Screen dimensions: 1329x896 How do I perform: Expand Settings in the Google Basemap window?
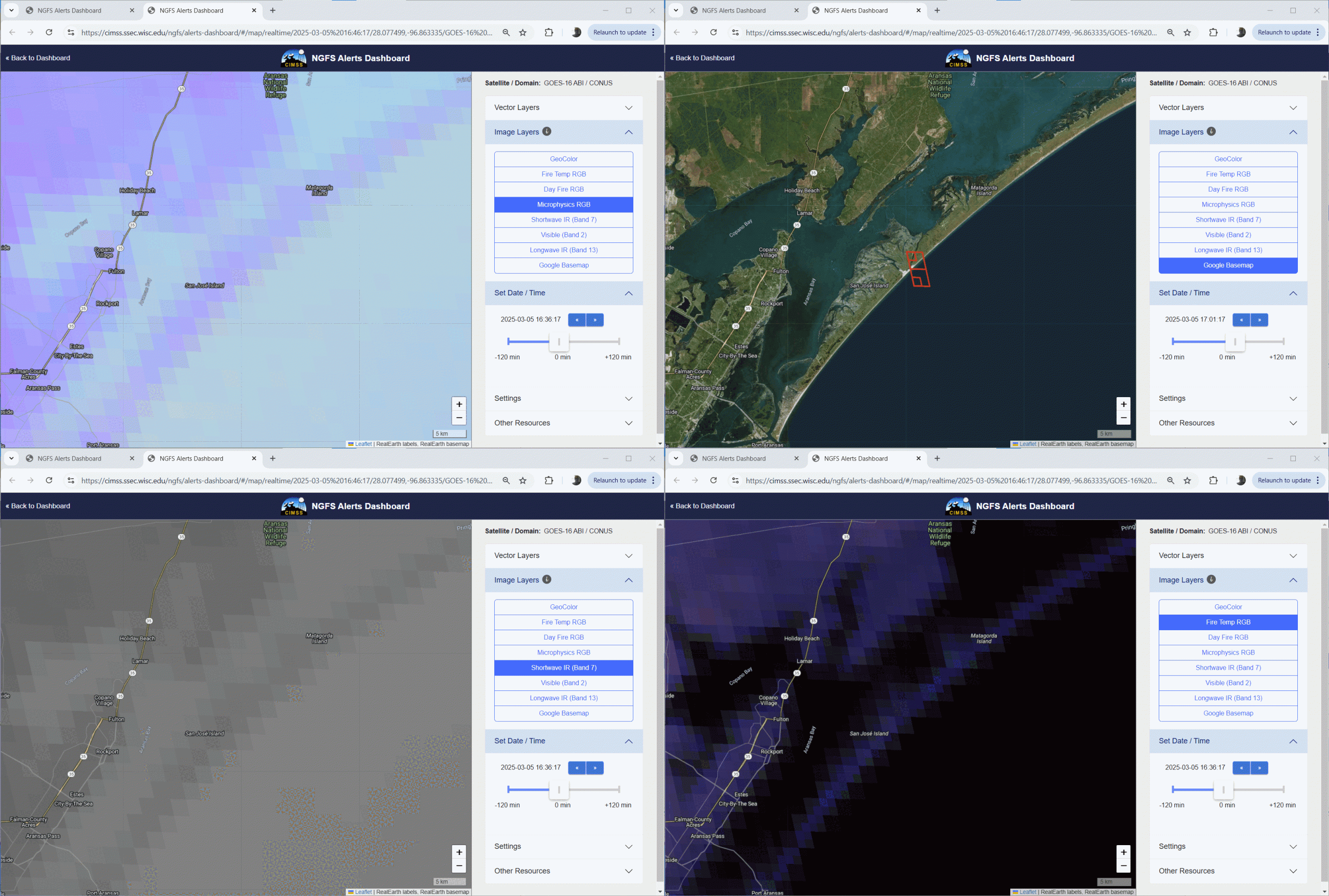pos(1228,398)
